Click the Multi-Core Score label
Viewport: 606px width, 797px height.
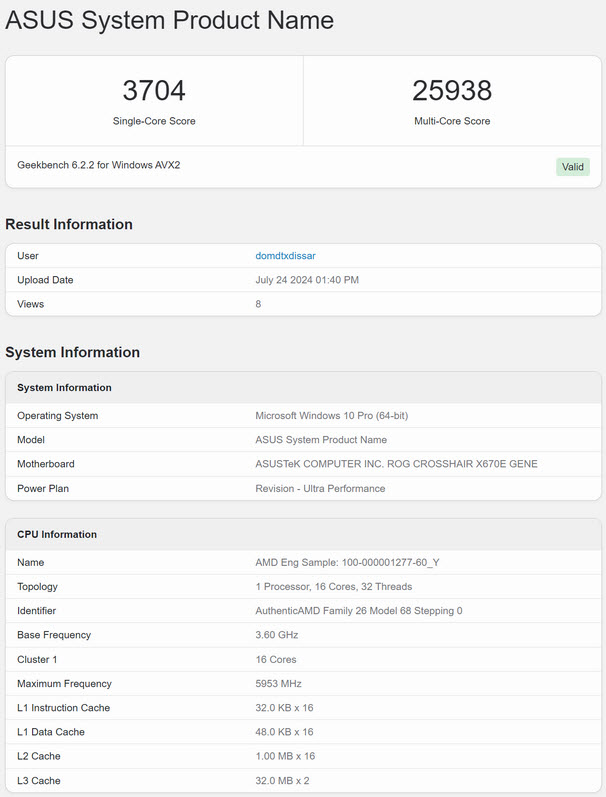point(452,121)
